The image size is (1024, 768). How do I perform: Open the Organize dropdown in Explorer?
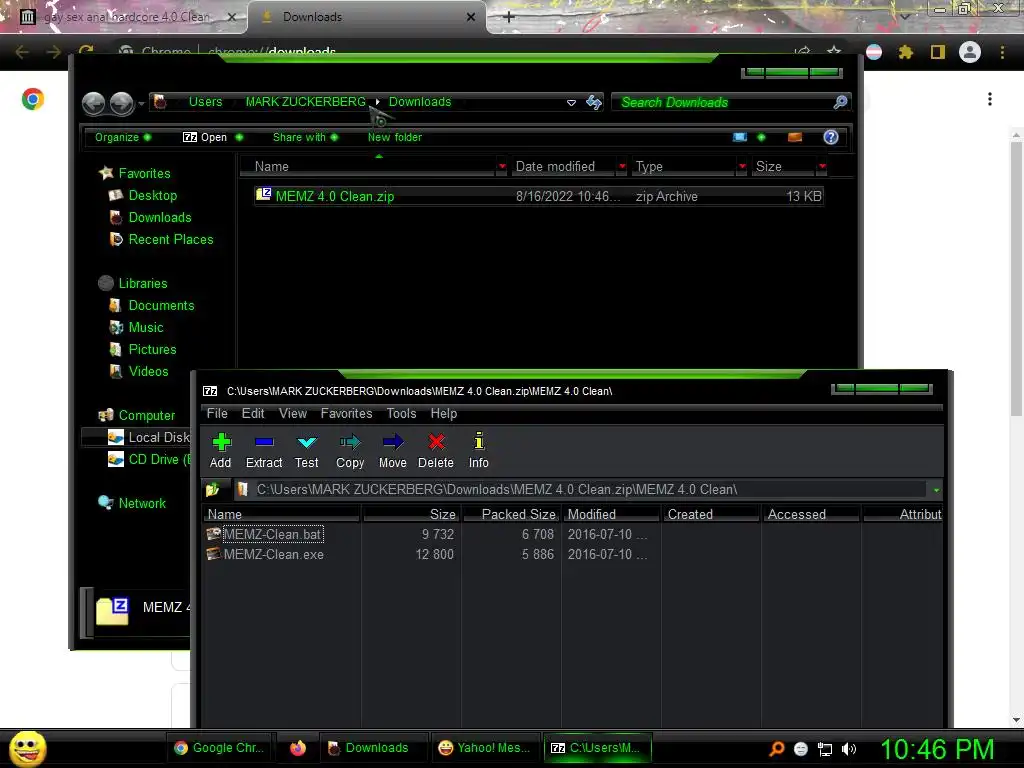point(123,137)
